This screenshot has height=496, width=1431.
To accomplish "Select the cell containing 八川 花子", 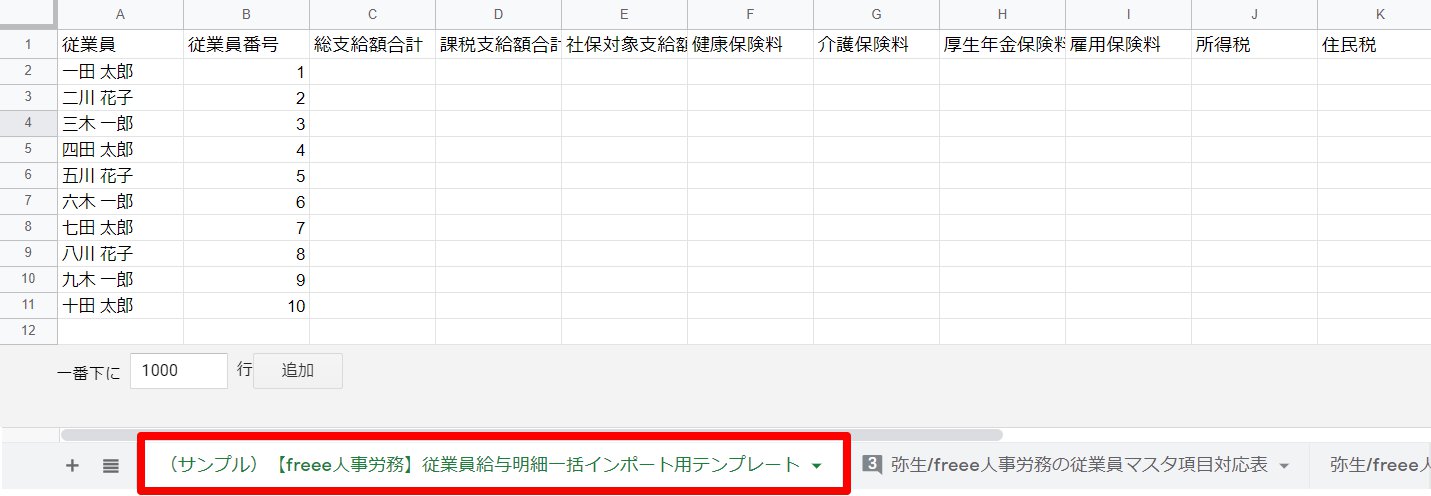I will click(x=120, y=253).
